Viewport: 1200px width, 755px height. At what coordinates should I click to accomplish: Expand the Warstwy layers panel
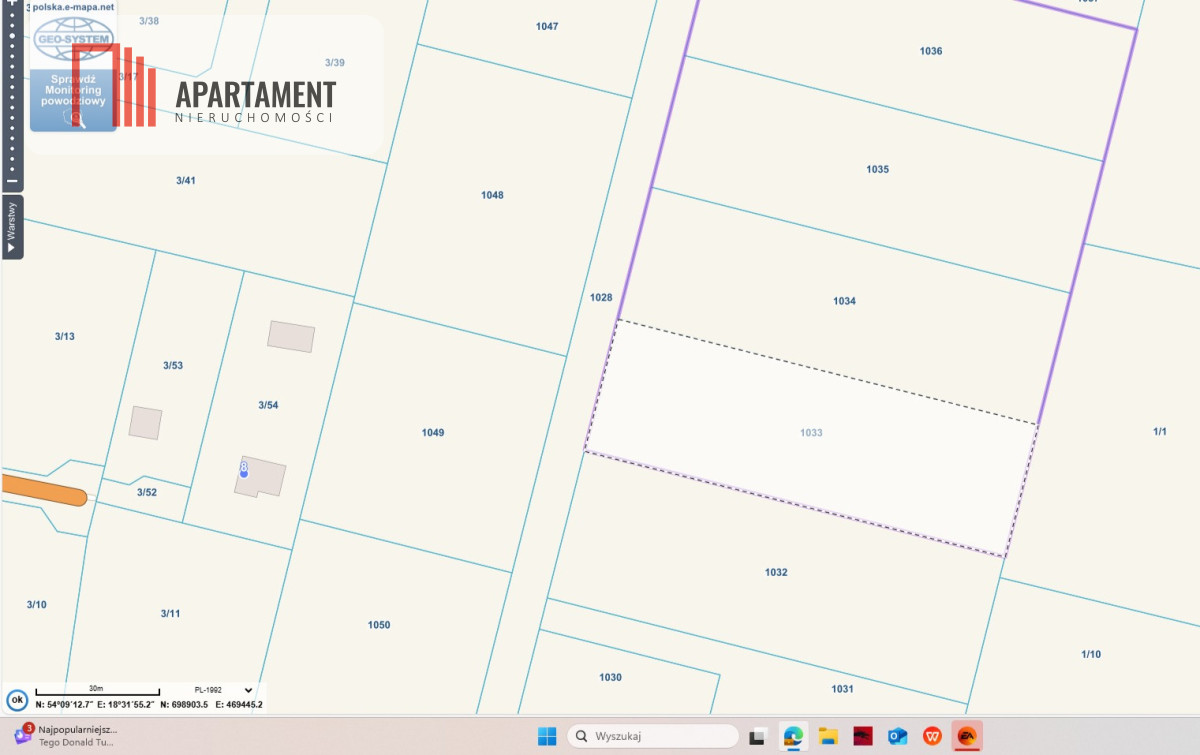[x=12, y=227]
